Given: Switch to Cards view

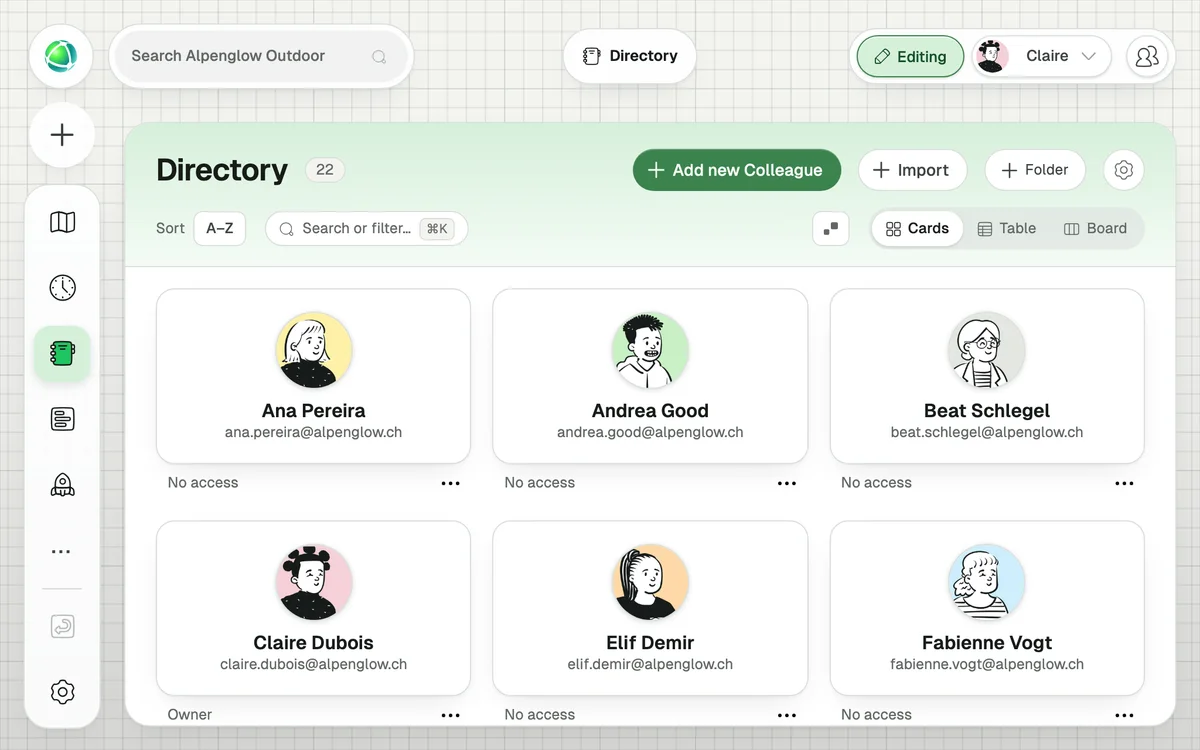Looking at the screenshot, I should coord(917,228).
